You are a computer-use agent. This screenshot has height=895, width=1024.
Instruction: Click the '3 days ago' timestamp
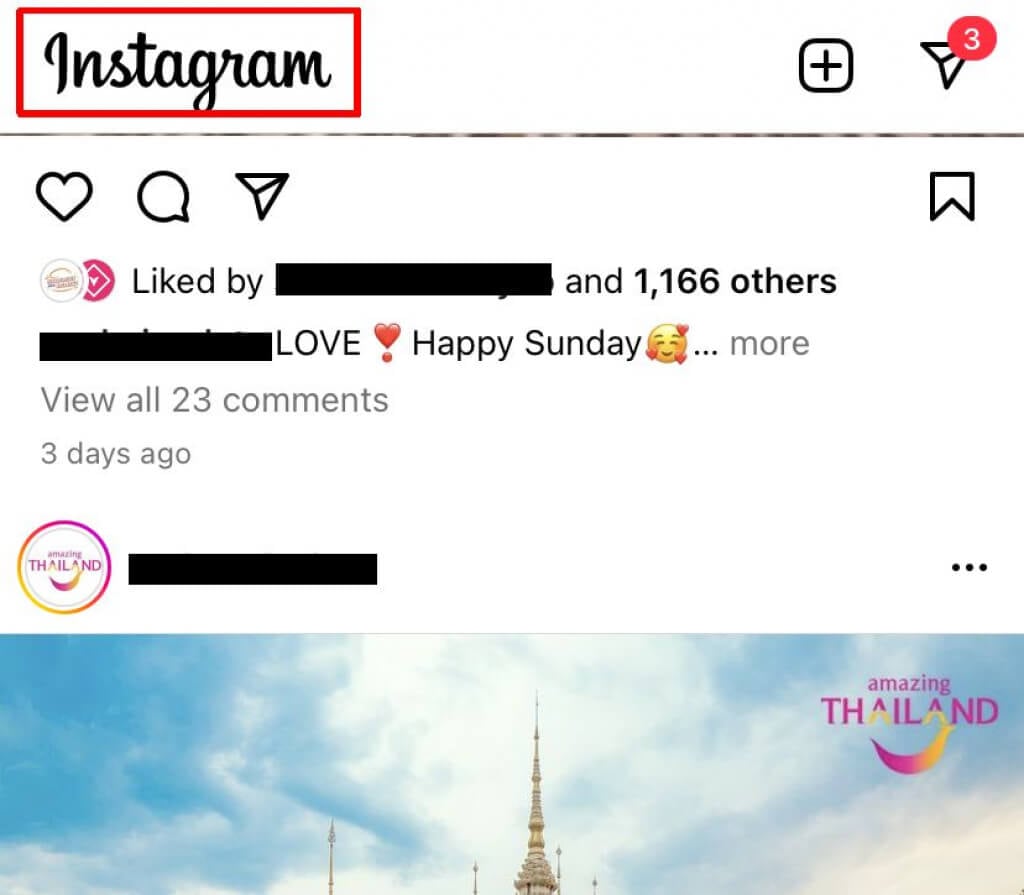click(x=115, y=453)
